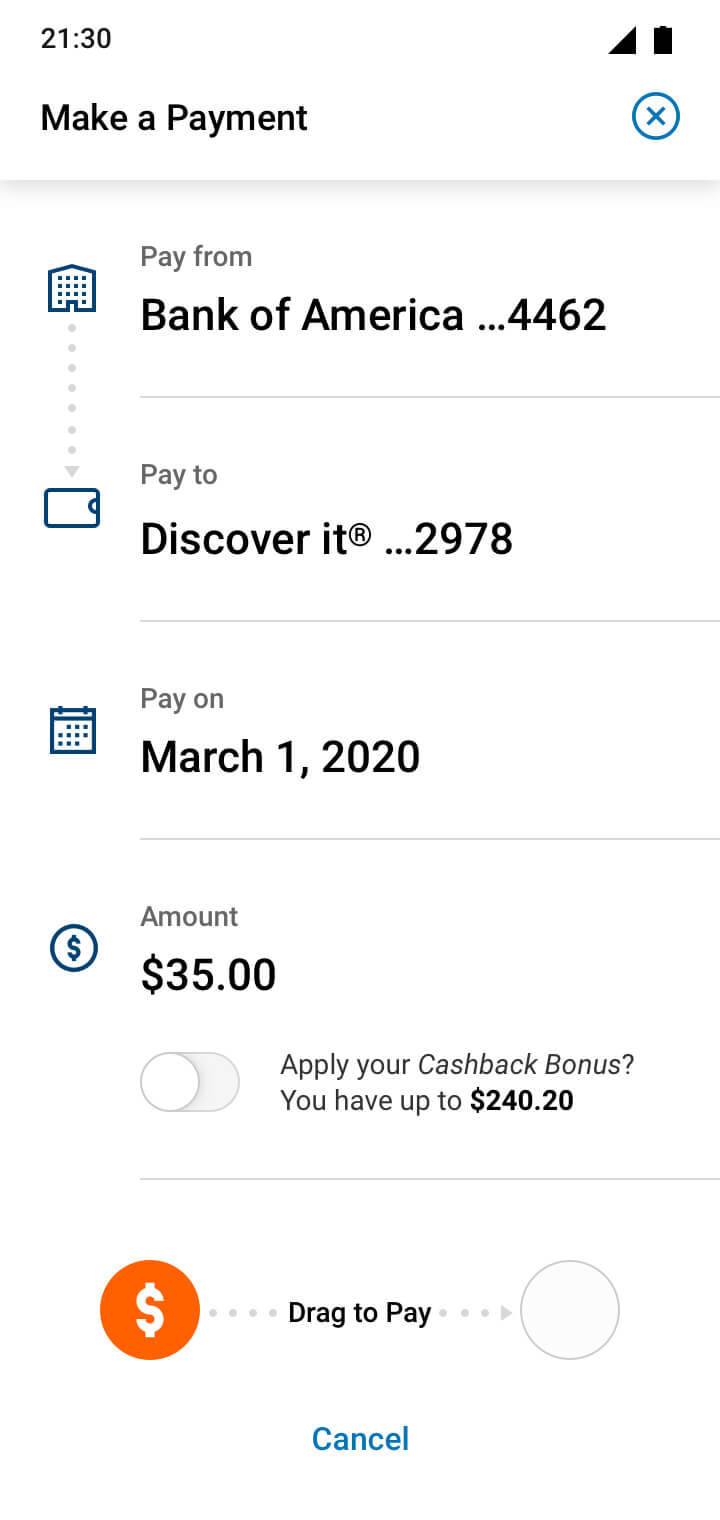Close the Make a Payment screen
720x1520 pixels.
pos(656,117)
